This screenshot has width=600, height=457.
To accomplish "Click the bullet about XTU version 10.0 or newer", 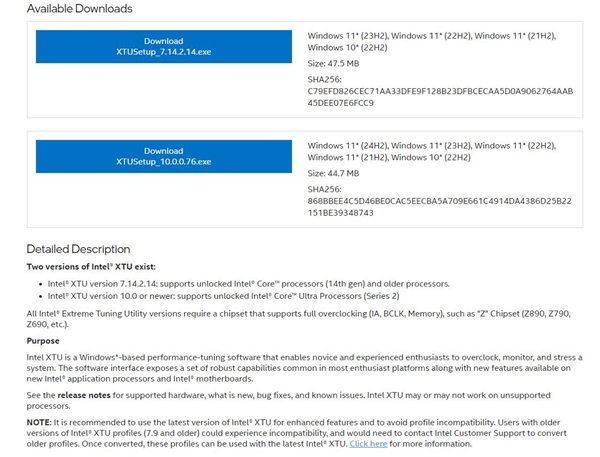I will 223,296.
